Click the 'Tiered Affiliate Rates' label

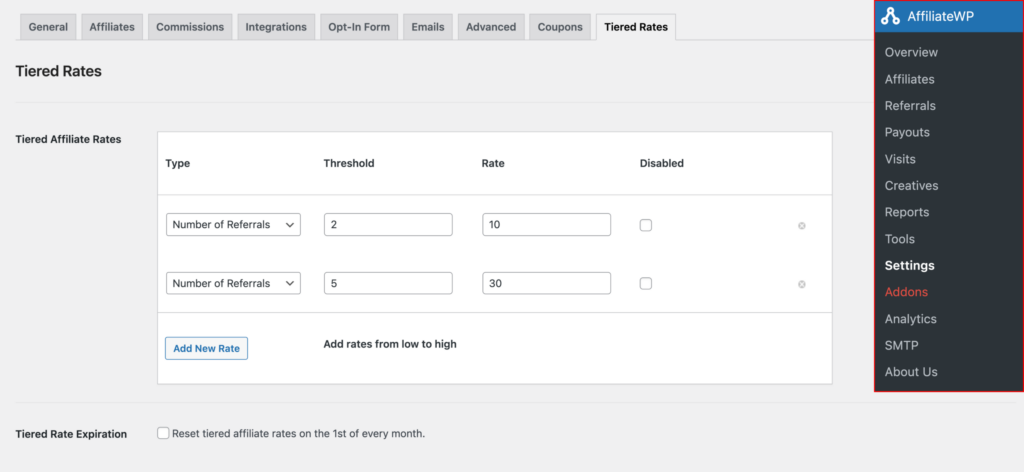click(x=68, y=139)
